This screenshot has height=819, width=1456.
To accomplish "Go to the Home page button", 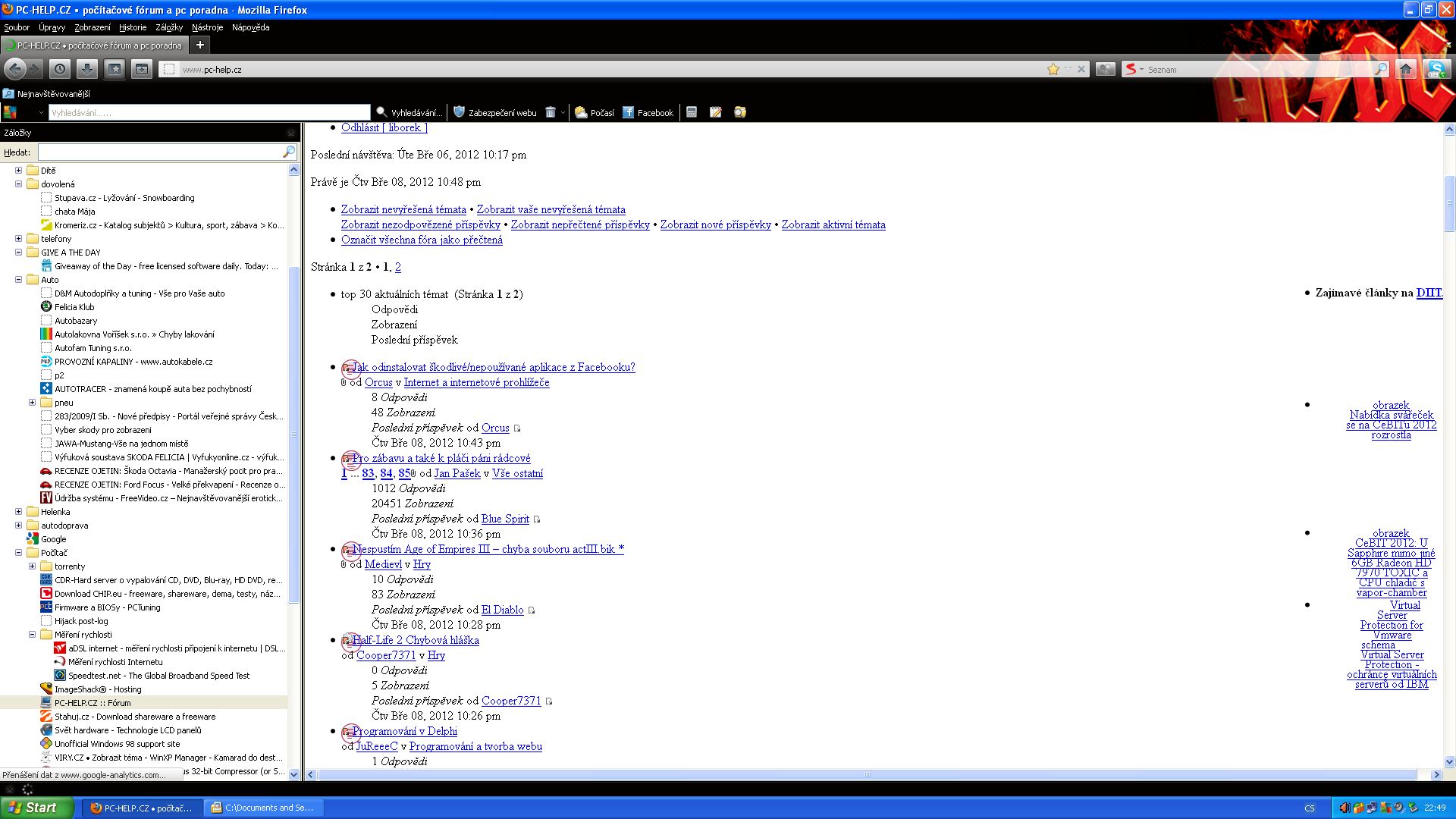I will (x=1405, y=69).
